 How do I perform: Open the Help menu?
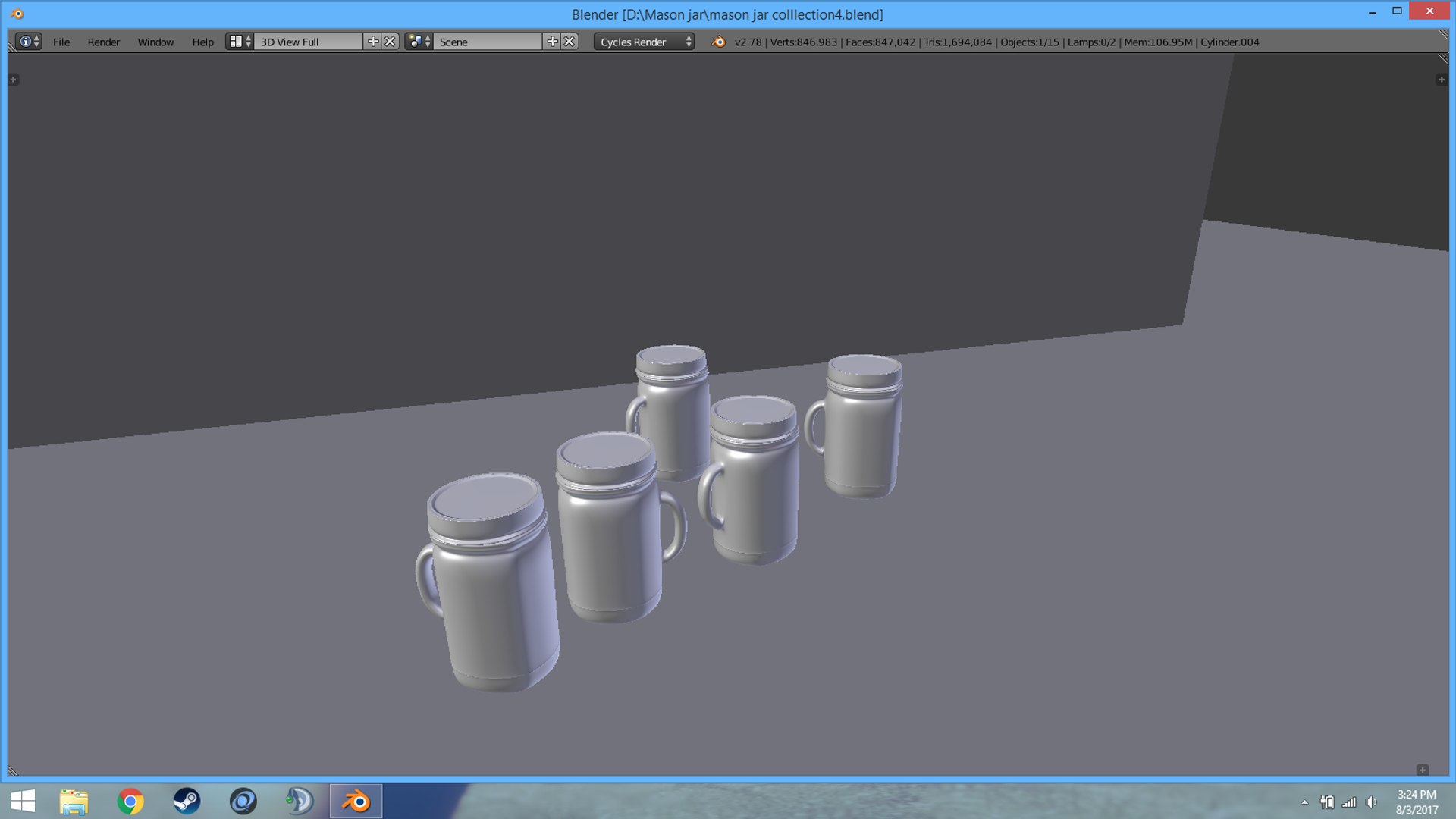click(202, 42)
